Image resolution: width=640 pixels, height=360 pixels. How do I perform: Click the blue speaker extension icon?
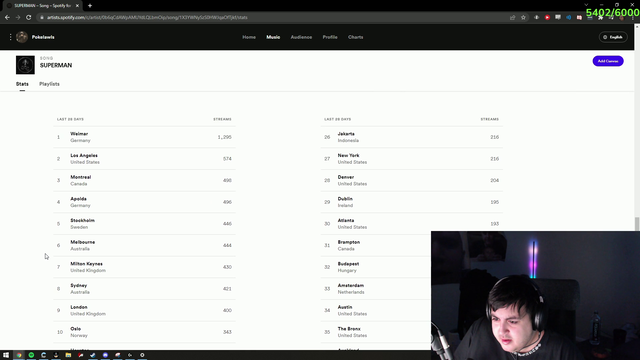coord(569,18)
